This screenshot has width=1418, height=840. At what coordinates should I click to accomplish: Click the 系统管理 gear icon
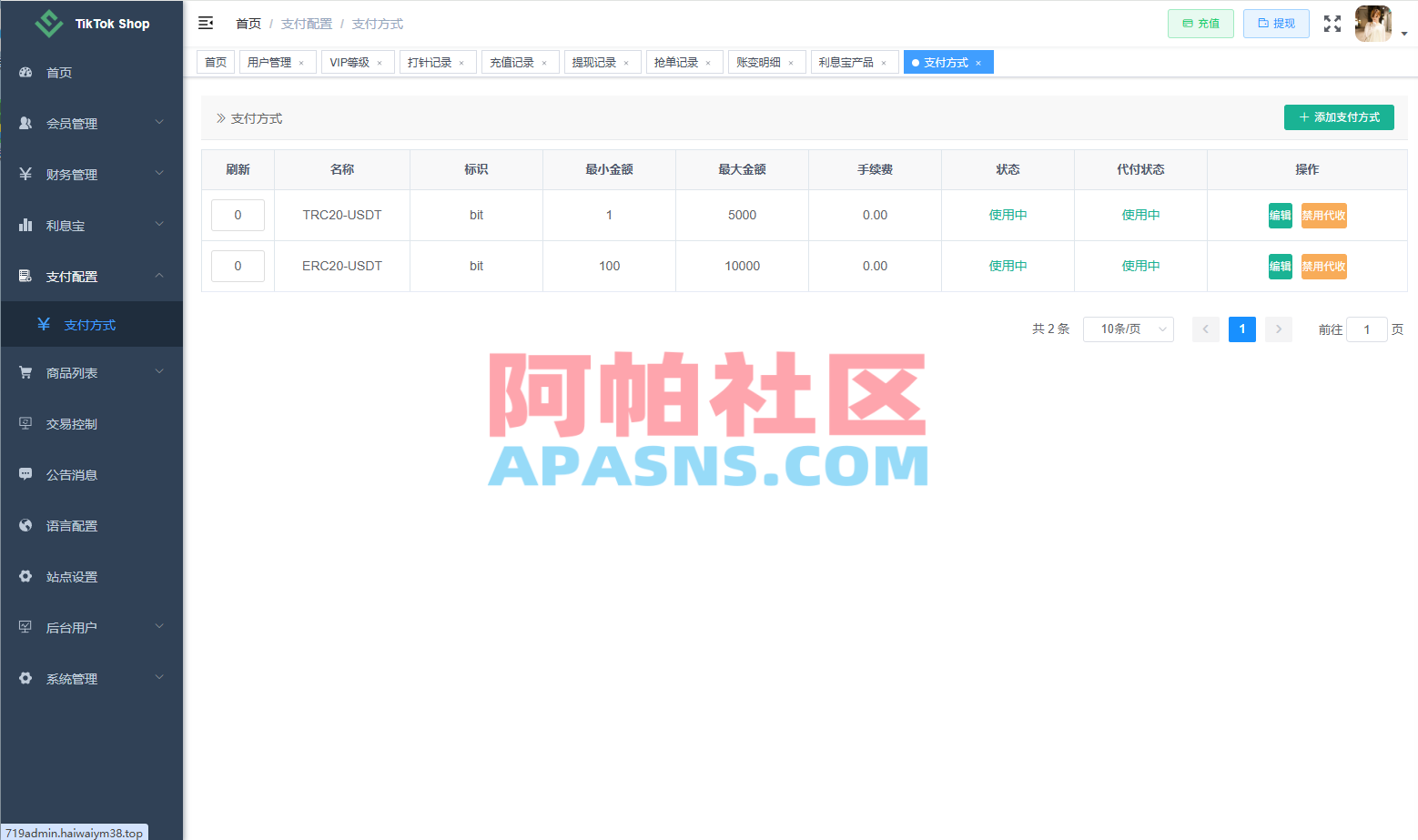[25, 678]
